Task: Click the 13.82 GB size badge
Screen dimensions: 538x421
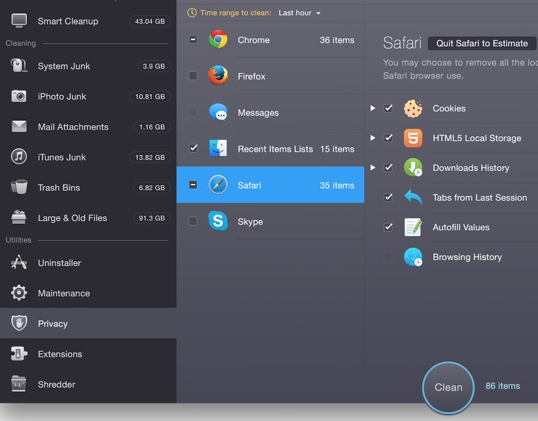Action: 150,157
